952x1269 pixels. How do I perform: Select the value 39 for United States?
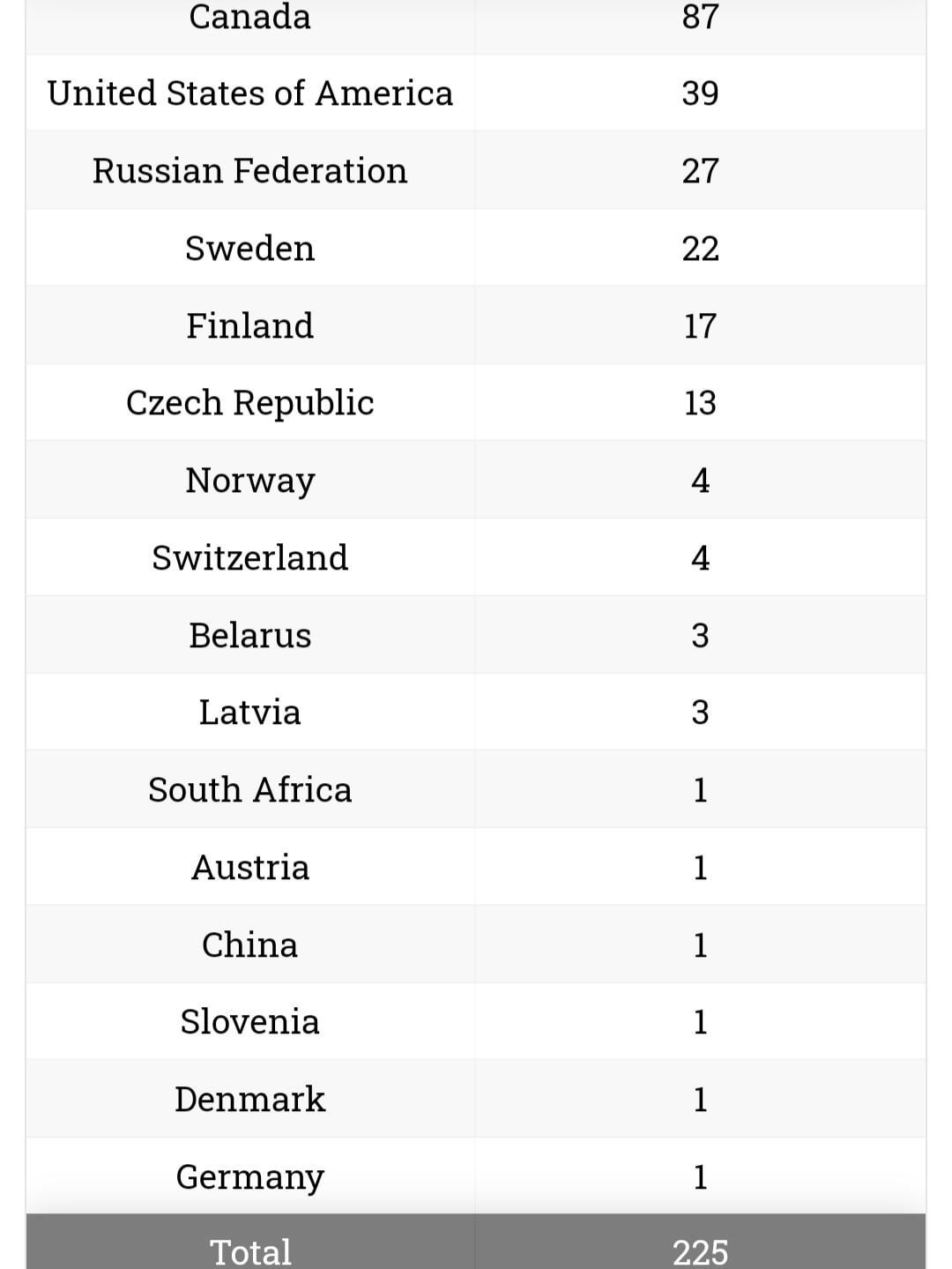pyautogui.click(x=700, y=93)
